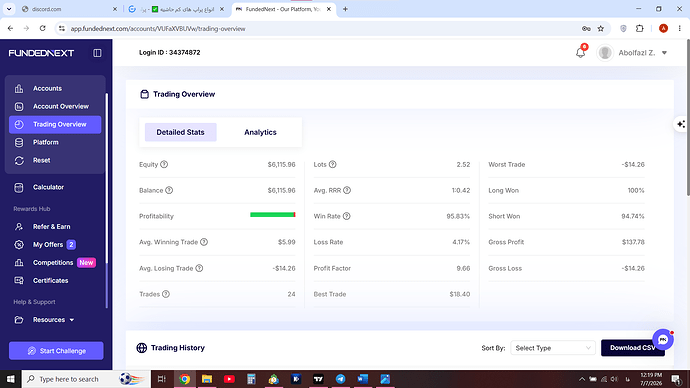The image size is (690, 388).
Task: Open TradingView from the taskbar
Action: pyautogui.click(x=318, y=379)
